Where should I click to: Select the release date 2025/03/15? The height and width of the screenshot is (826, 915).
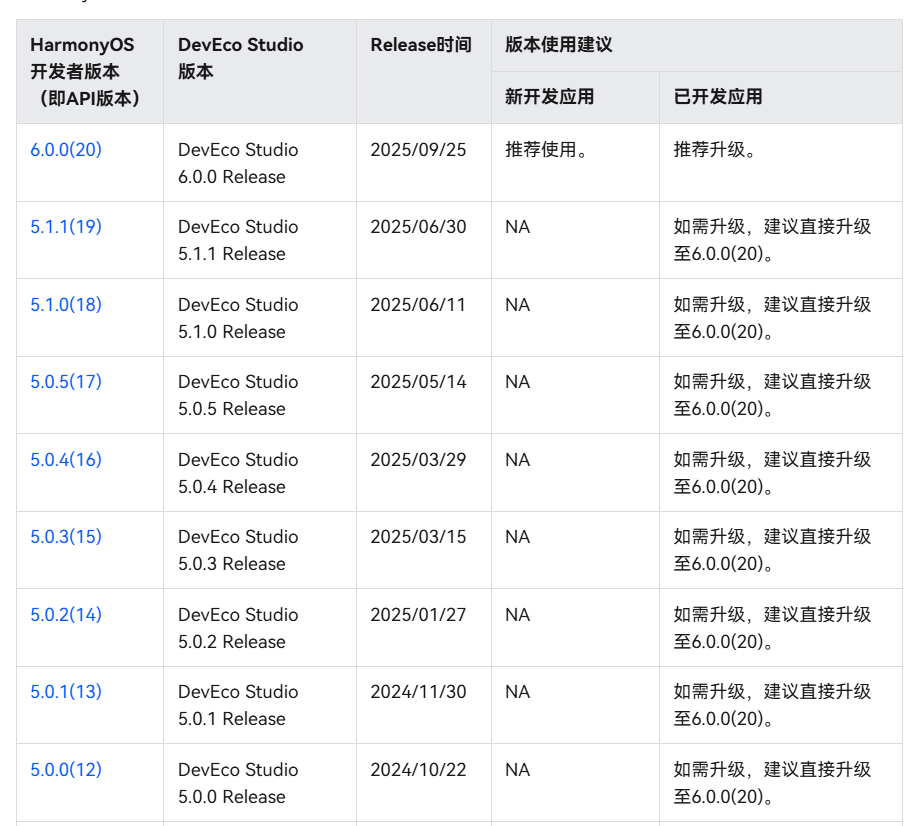(x=418, y=536)
